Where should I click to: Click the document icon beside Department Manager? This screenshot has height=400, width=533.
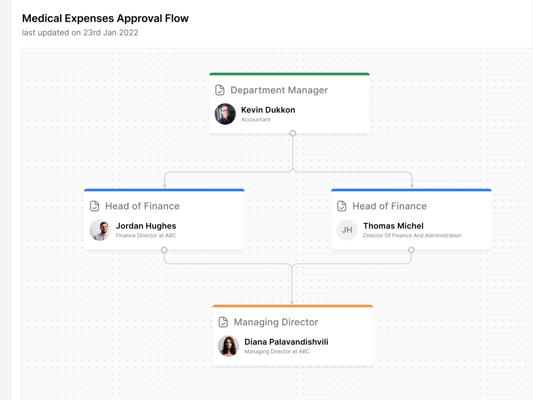click(220, 90)
